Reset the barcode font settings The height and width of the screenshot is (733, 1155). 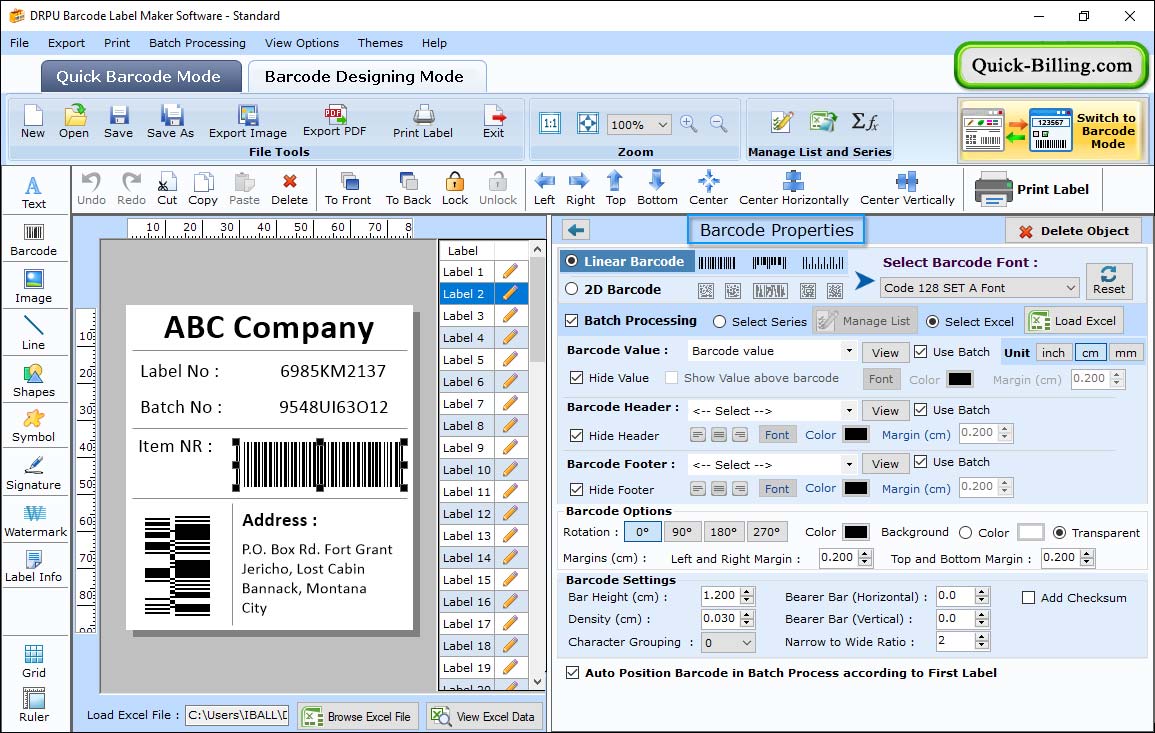1109,280
